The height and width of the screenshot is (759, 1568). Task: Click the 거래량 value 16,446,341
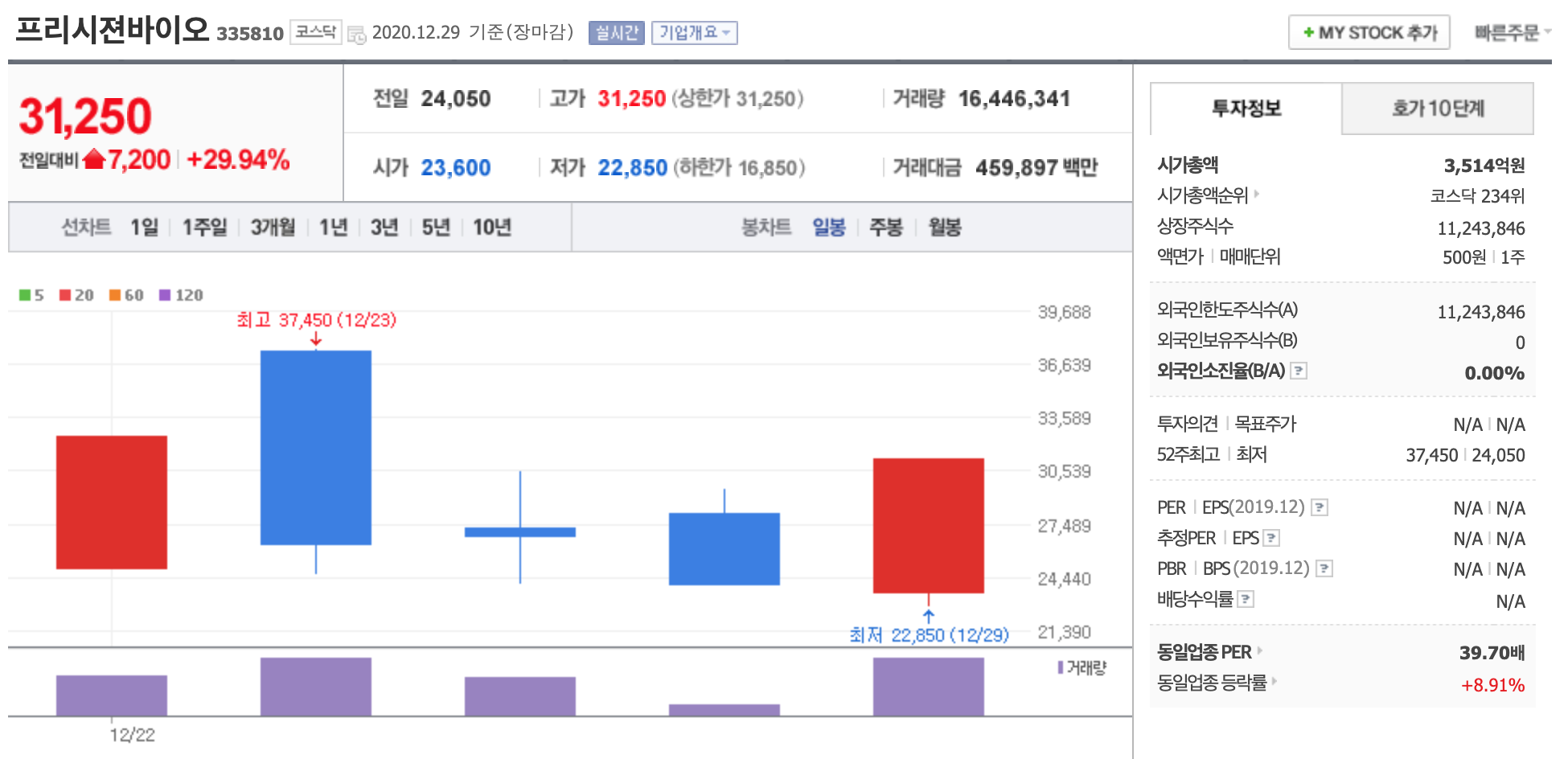pyautogui.click(x=1014, y=99)
